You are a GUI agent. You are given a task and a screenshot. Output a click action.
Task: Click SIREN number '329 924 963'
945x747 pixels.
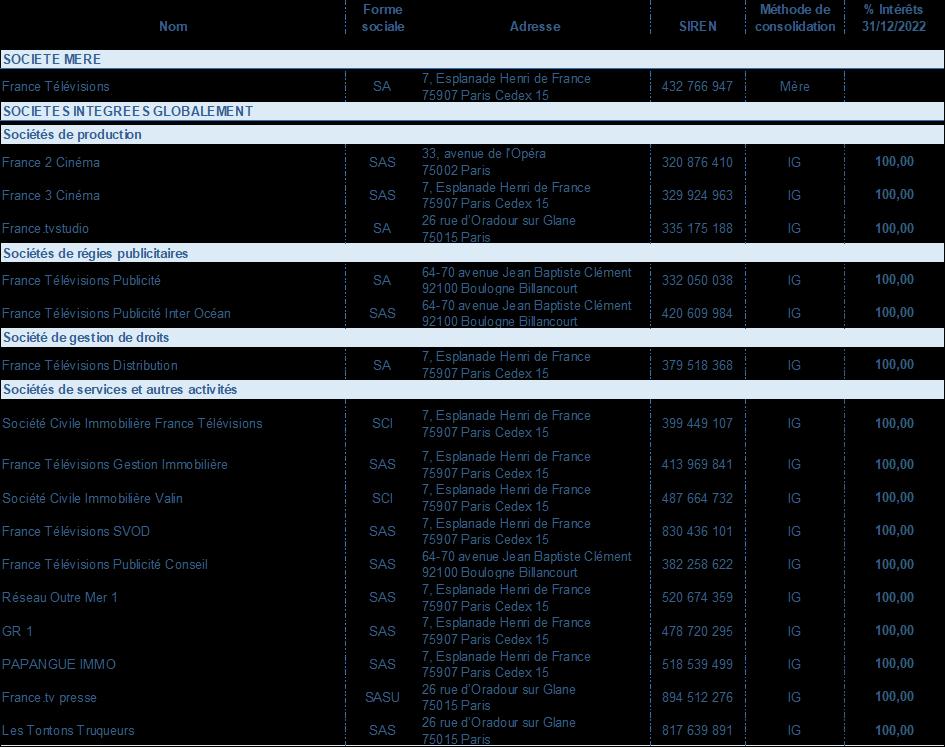[697, 196]
